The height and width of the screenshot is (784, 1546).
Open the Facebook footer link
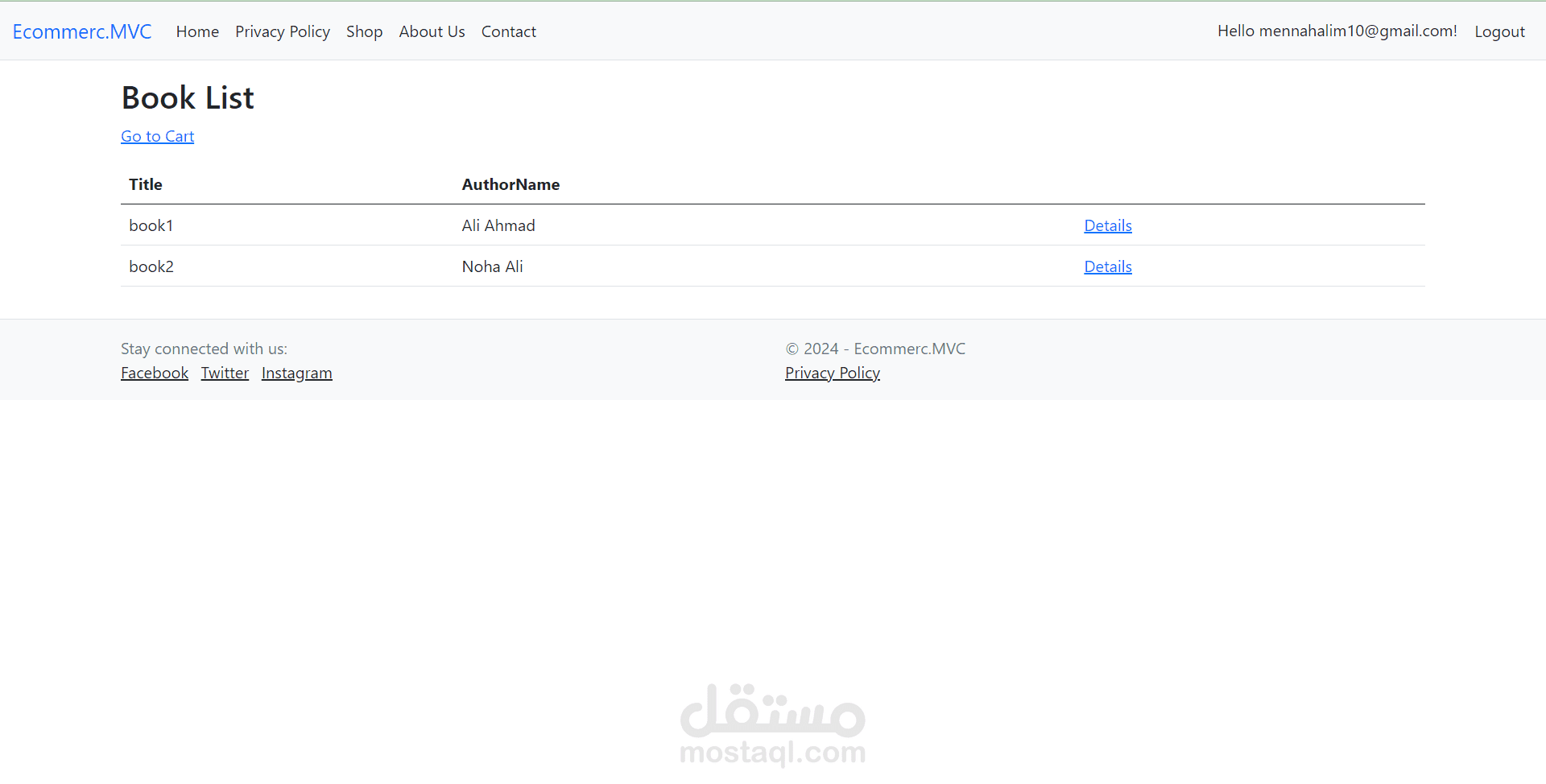click(155, 373)
